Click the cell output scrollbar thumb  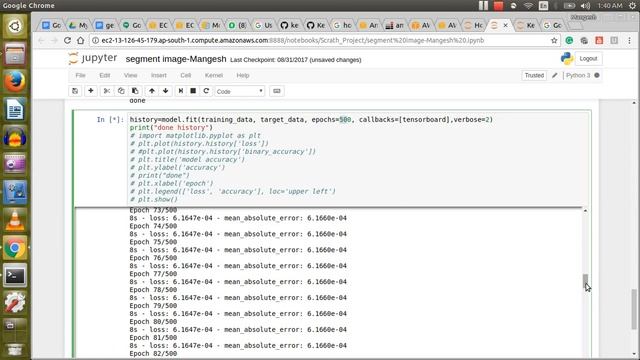pos(585,282)
